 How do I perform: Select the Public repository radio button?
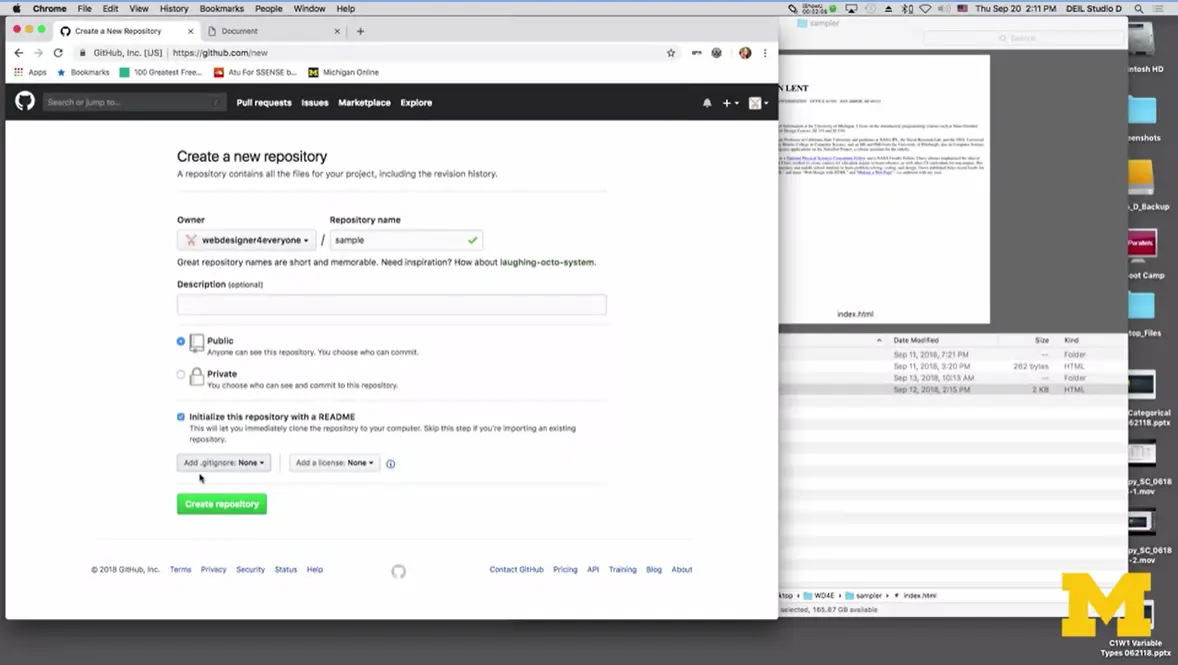(180, 341)
